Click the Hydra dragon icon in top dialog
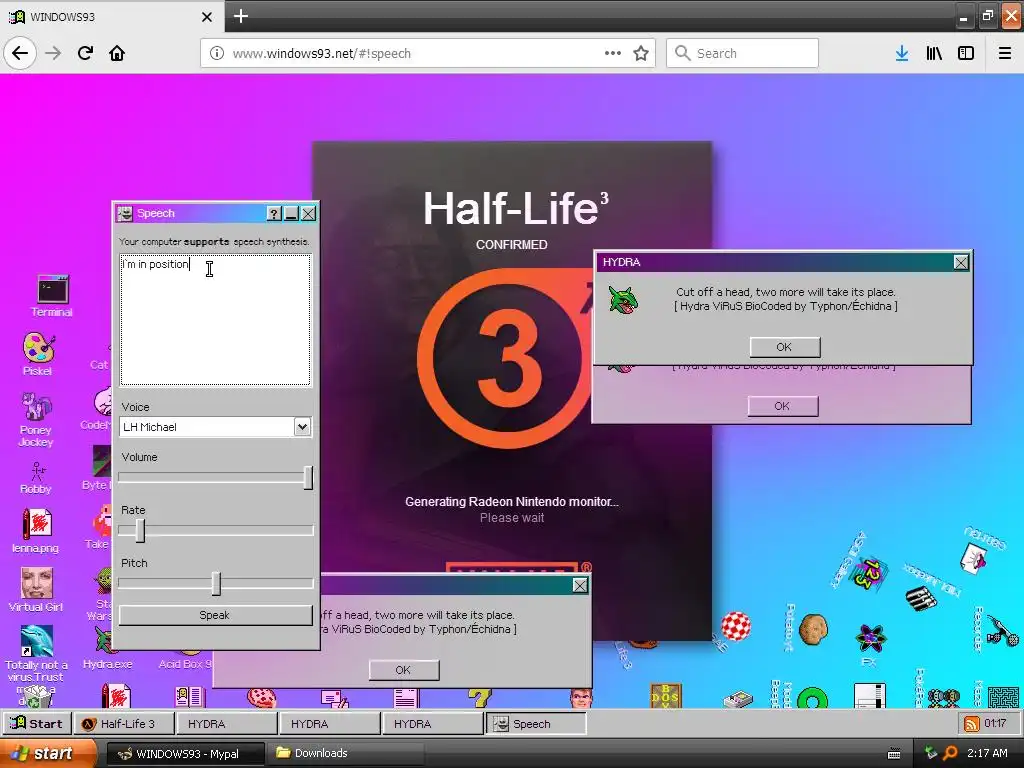1024x768 pixels. [623, 300]
